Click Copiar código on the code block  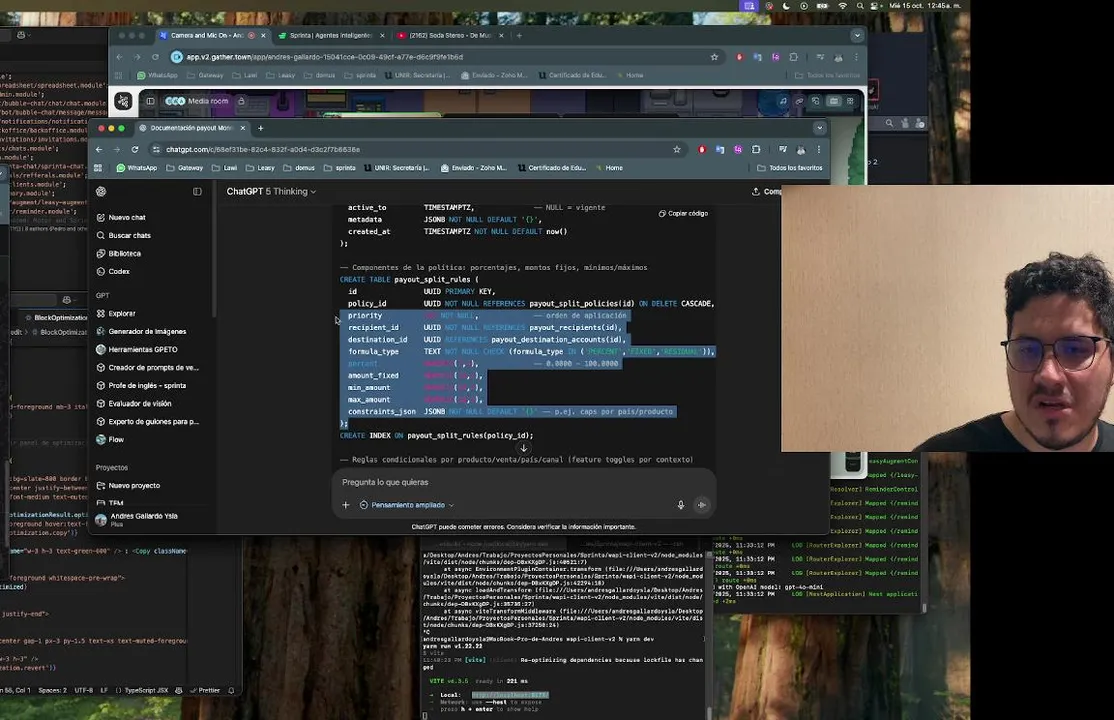coord(683,213)
